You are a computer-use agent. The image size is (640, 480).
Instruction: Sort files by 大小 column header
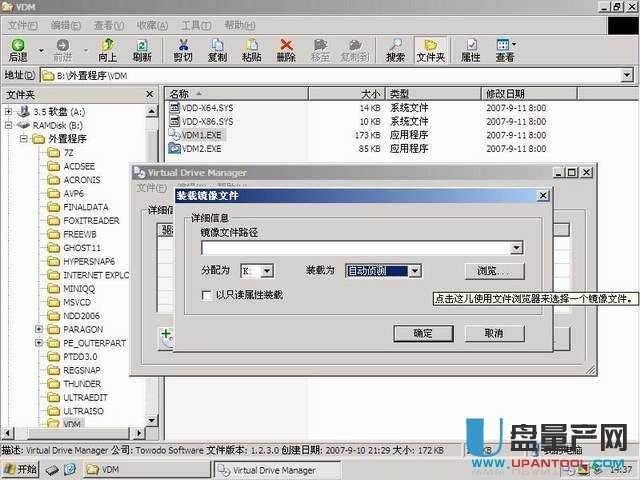pos(346,94)
